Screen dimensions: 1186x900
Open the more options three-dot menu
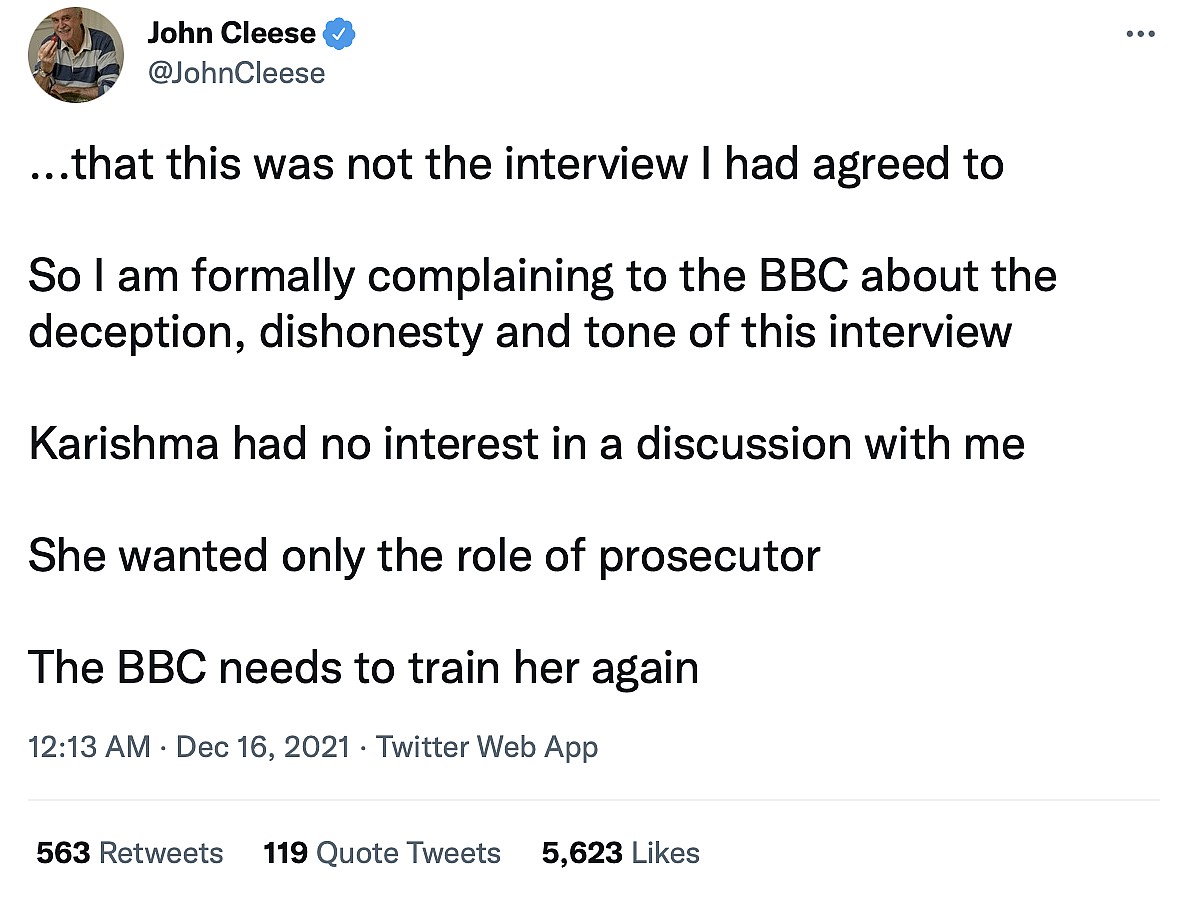click(x=1140, y=33)
